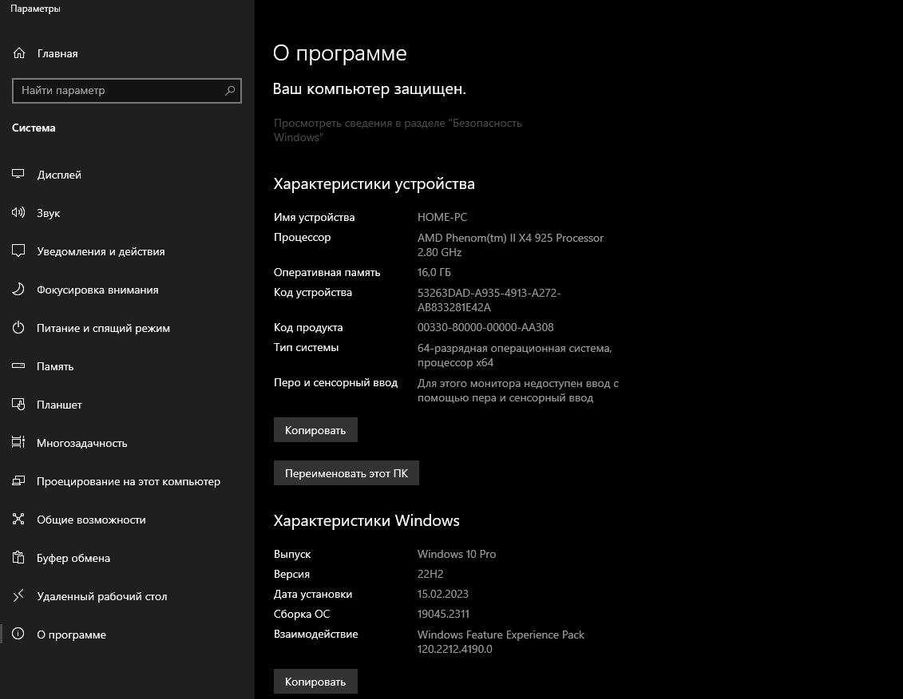
Task: Click the Перо и сенсорный ввод label
Action: [x=336, y=382]
